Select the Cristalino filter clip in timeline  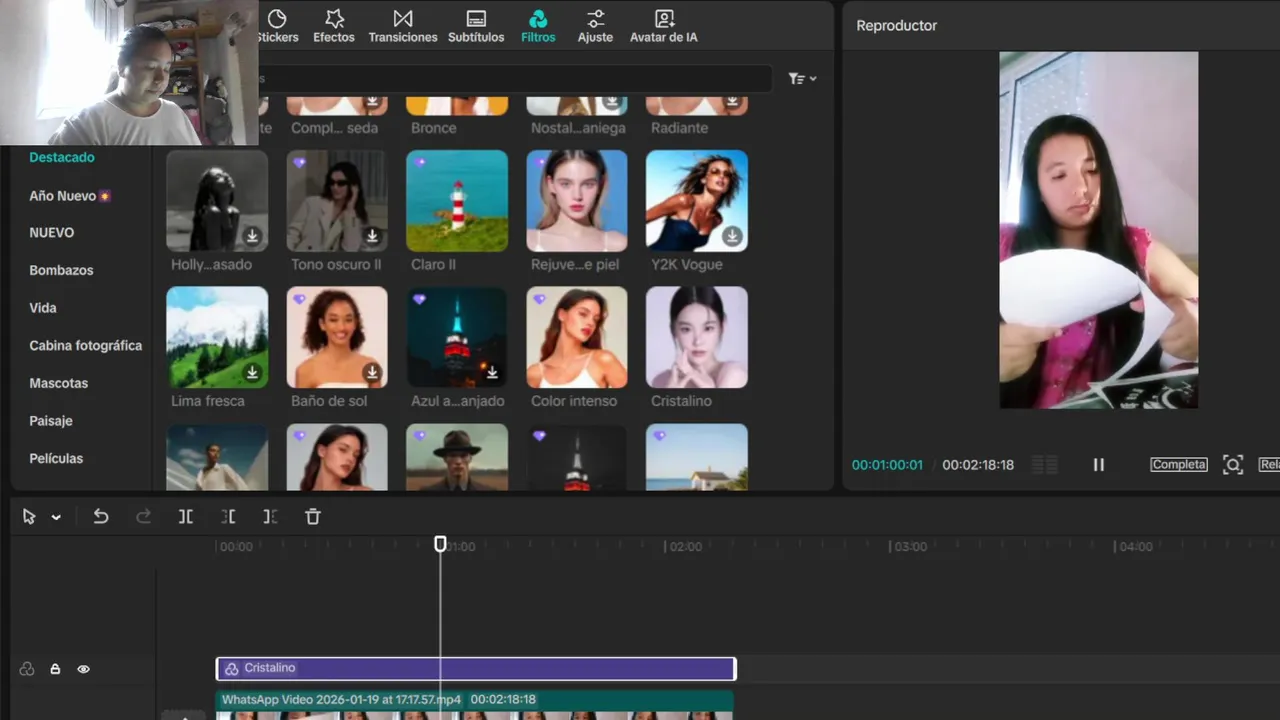click(476, 669)
